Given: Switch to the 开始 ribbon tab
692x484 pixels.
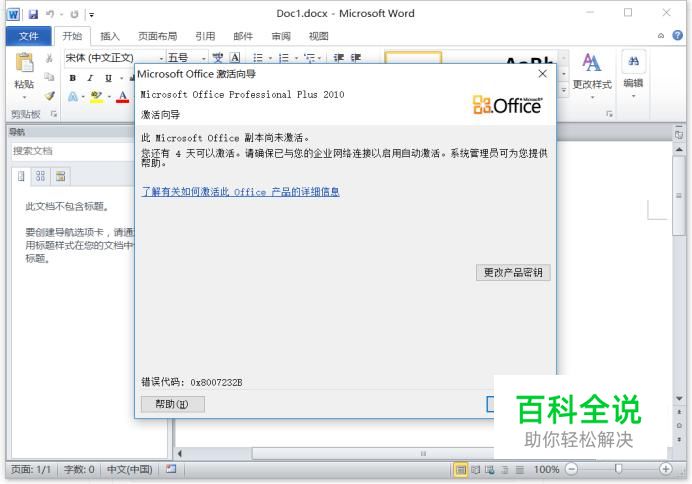Looking at the screenshot, I should pyautogui.click(x=72, y=36).
